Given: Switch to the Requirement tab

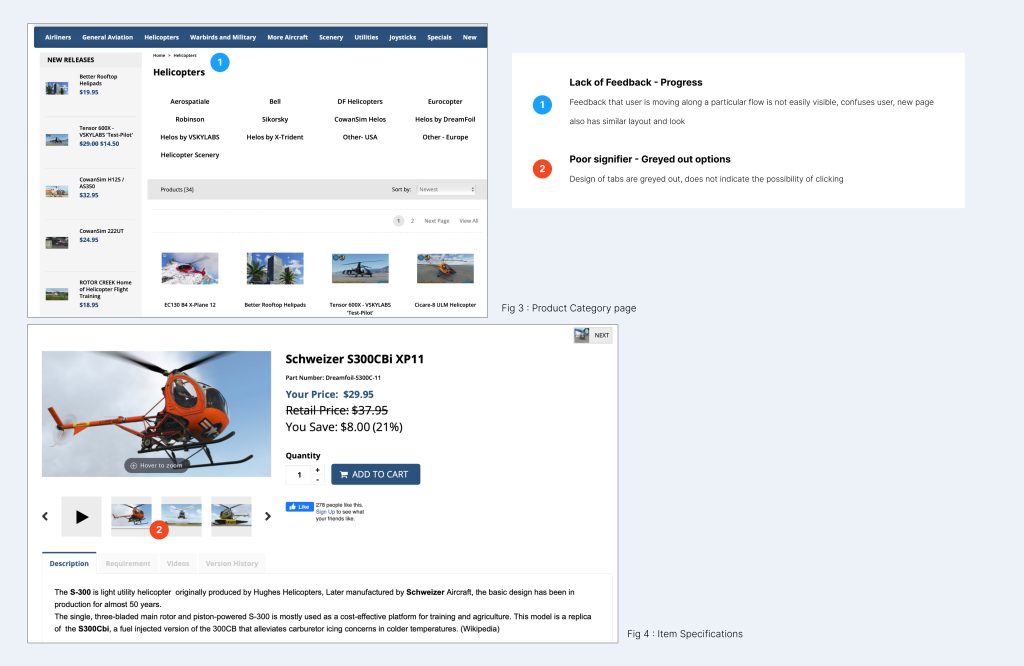Looking at the screenshot, I should (x=128, y=563).
